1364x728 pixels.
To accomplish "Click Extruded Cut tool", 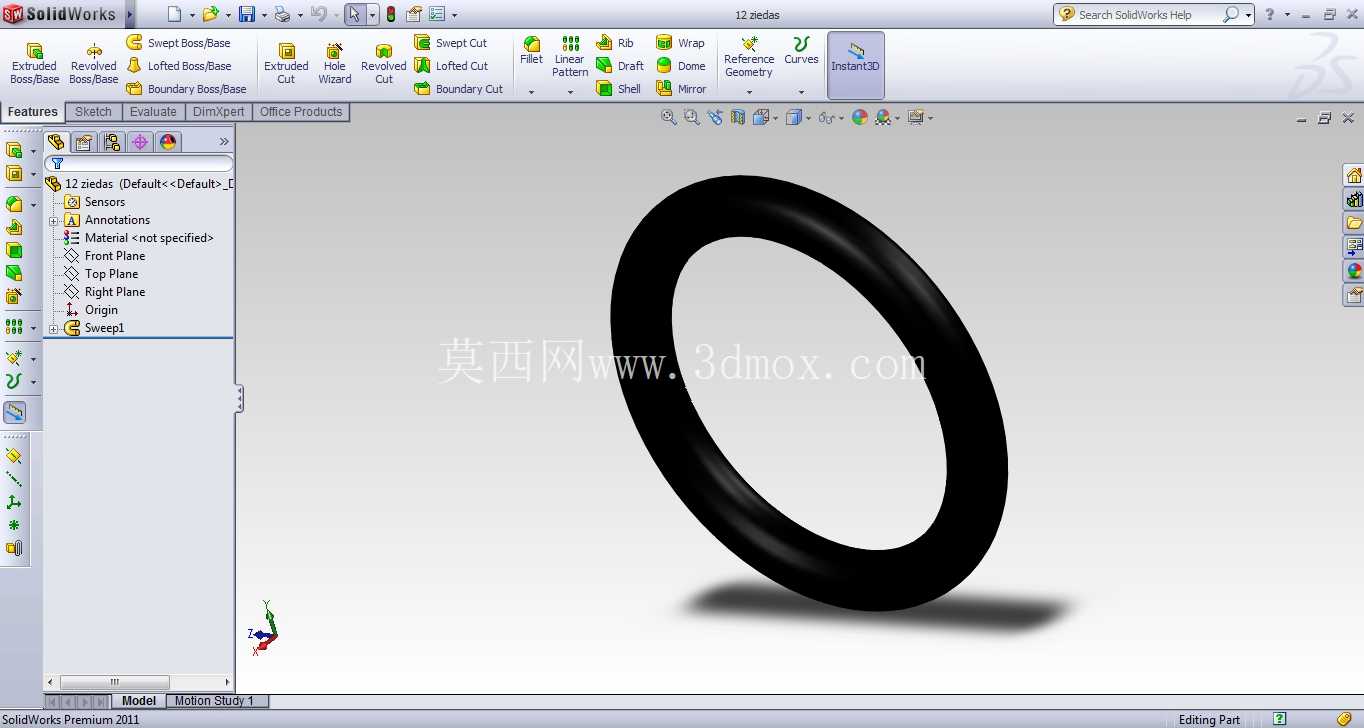I will (x=286, y=64).
